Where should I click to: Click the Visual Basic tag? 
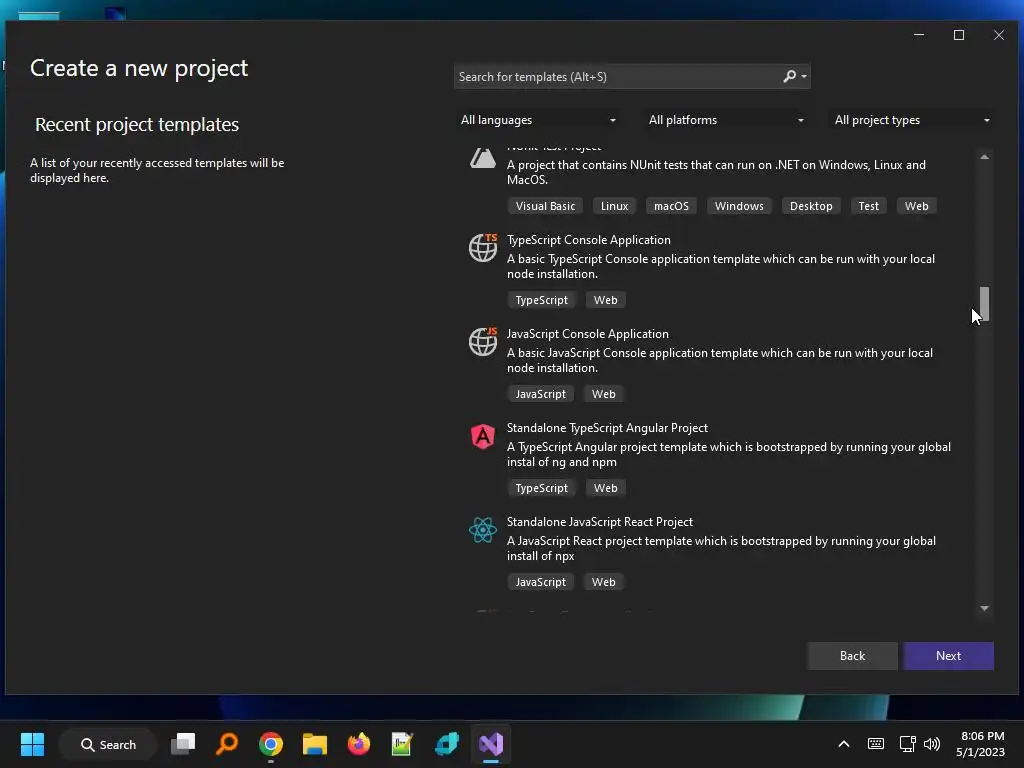pyautogui.click(x=545, y=206)
